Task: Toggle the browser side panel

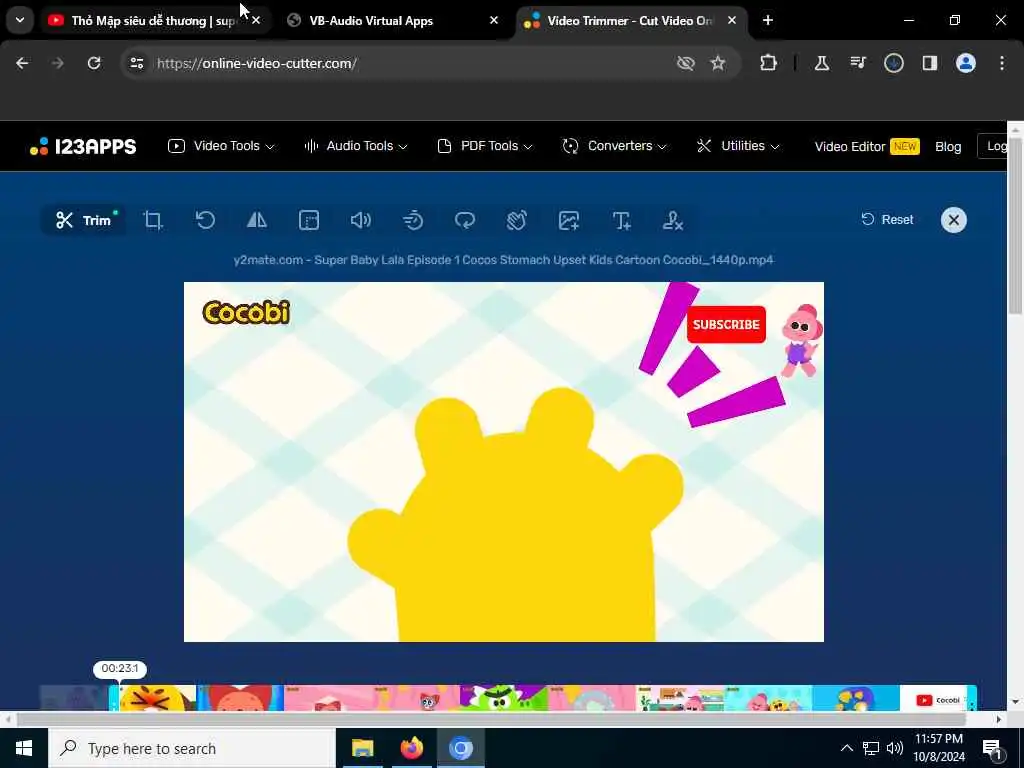Action: [x=930, y=63]
